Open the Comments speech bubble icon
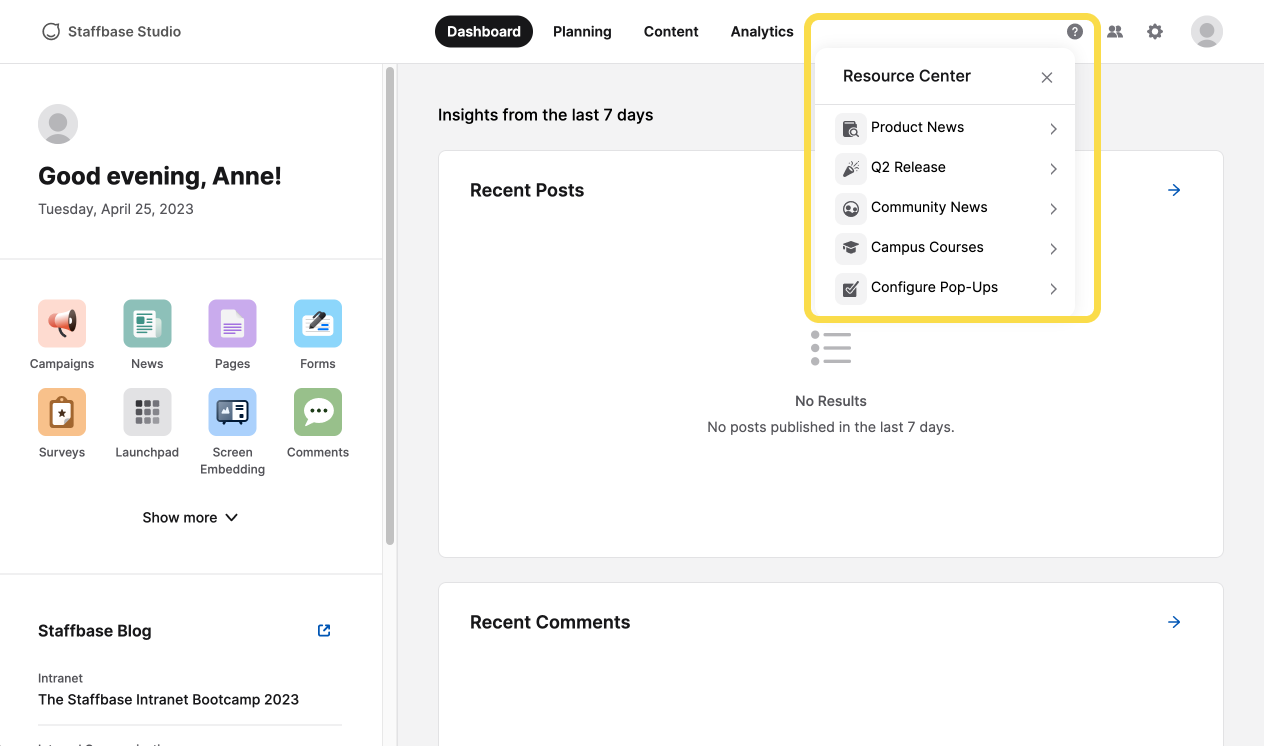Screen dimensions: 1264x746 pyautogui.click(x=318, y=412)
